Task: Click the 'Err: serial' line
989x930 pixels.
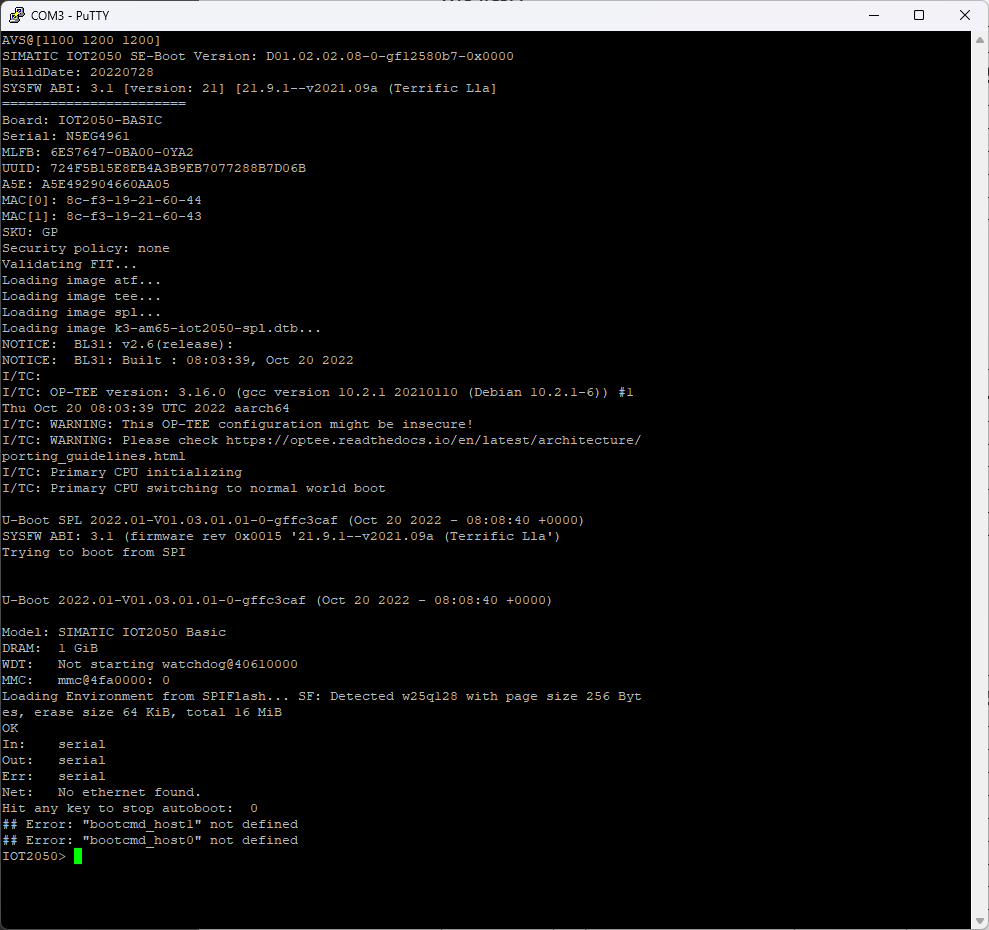Action: pos(54,776)
